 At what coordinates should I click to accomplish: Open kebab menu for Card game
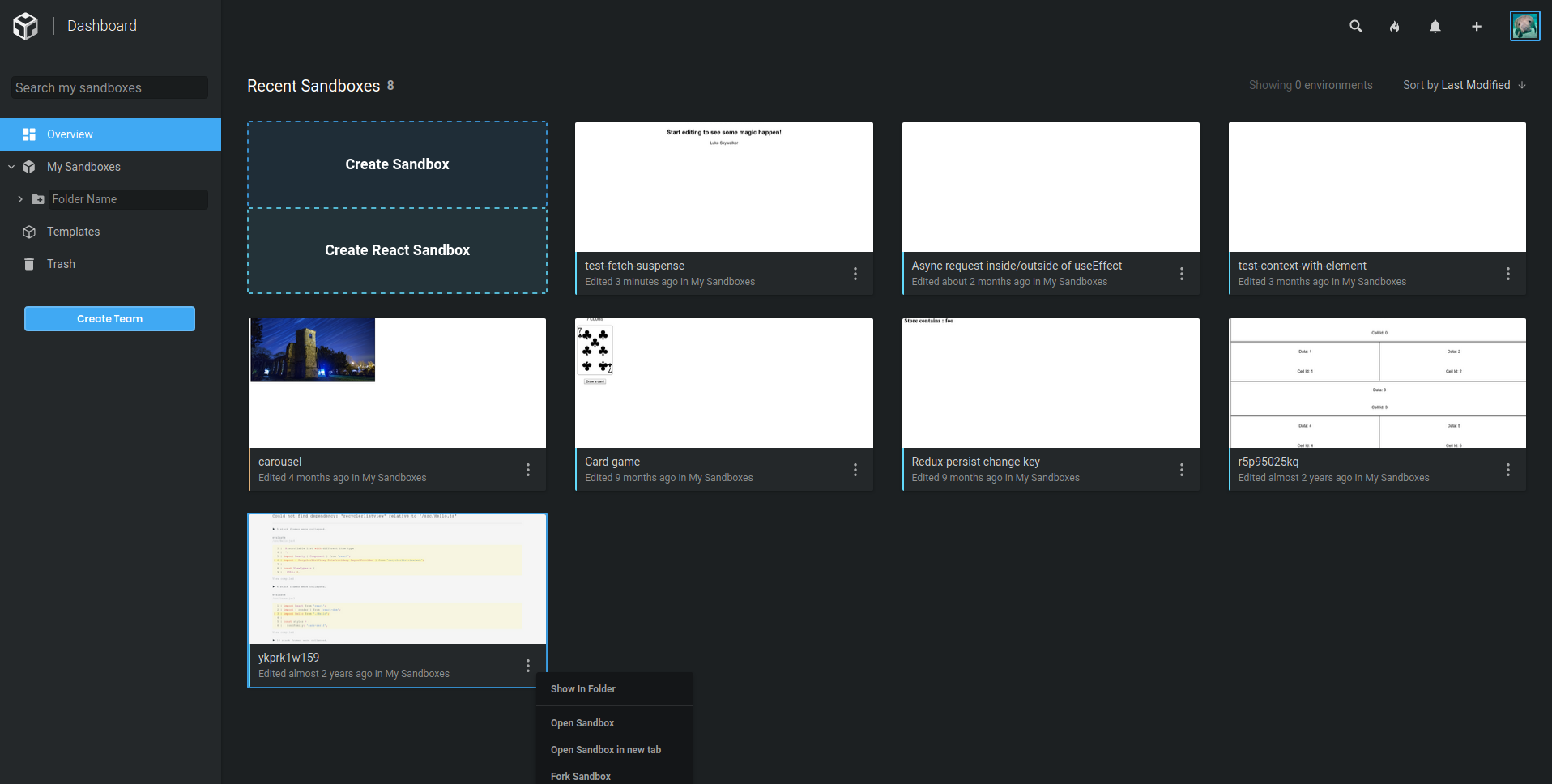(855, 470)
